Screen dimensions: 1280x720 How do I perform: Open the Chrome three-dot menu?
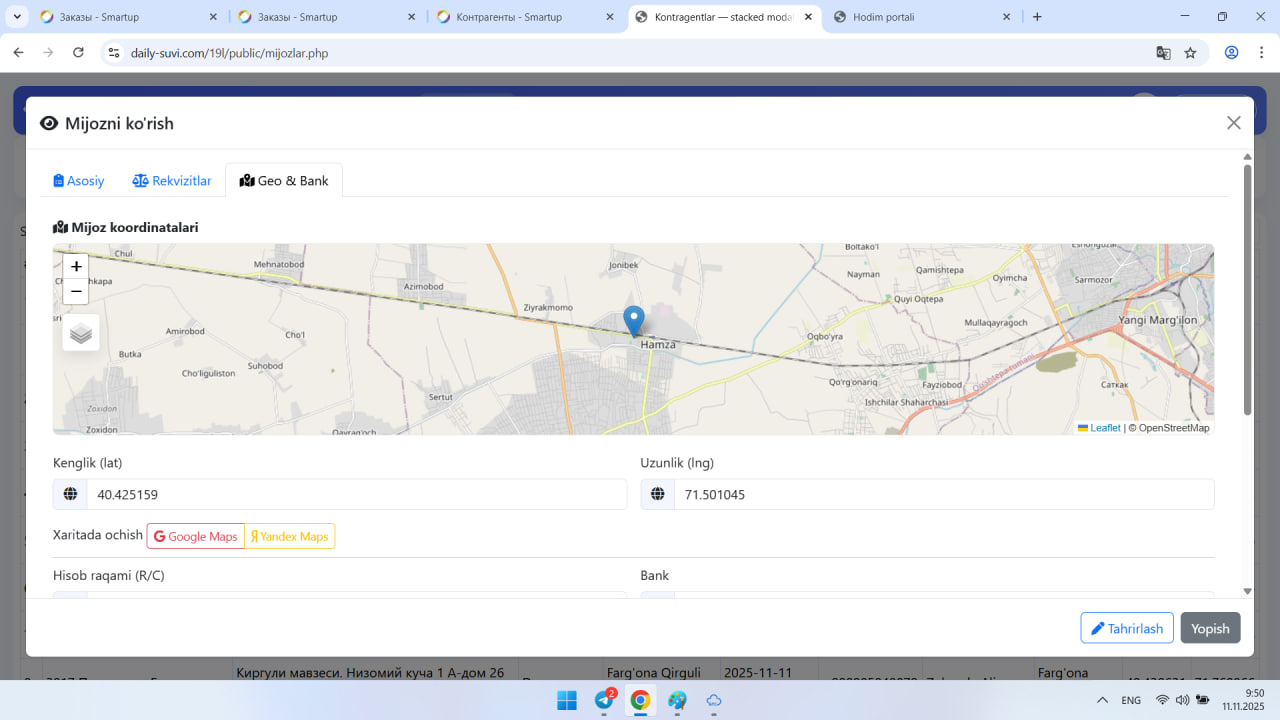coord(1260,53)
